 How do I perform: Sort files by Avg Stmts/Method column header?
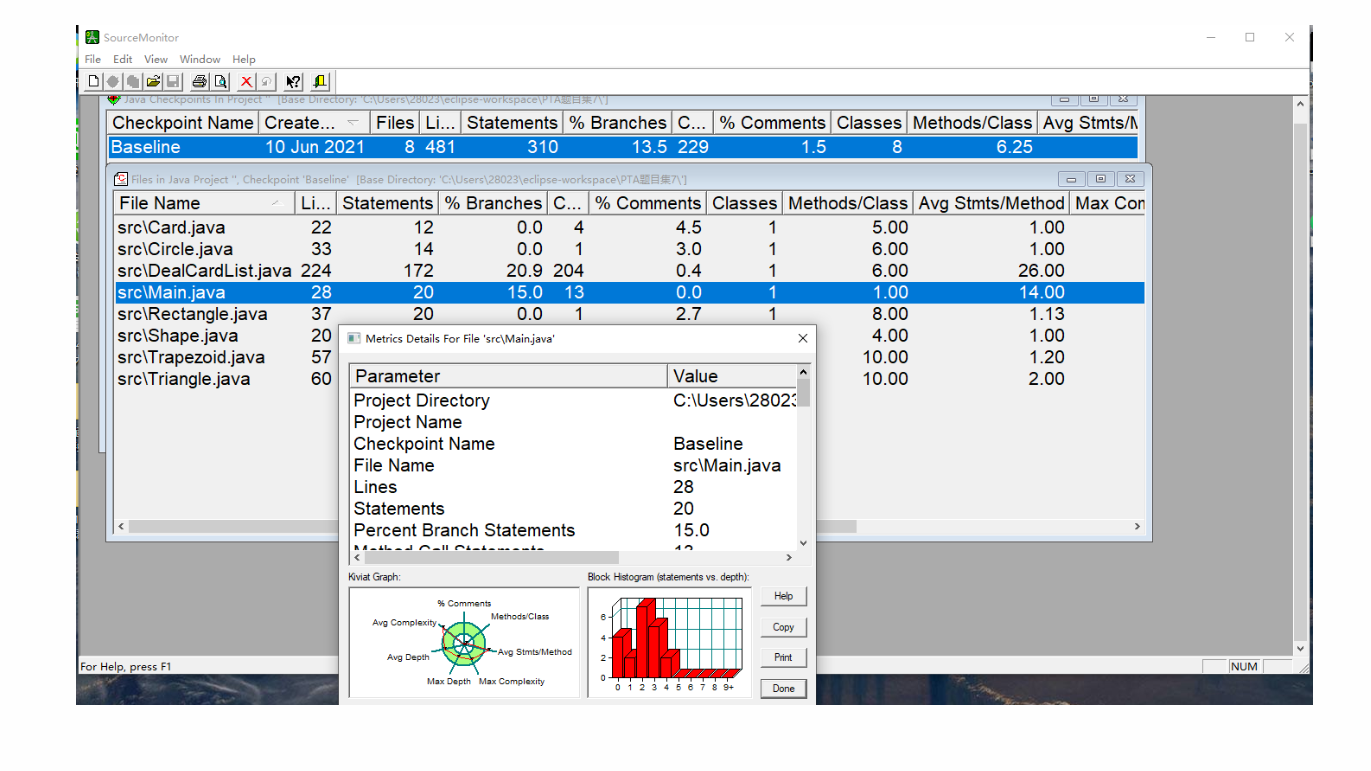991,203
